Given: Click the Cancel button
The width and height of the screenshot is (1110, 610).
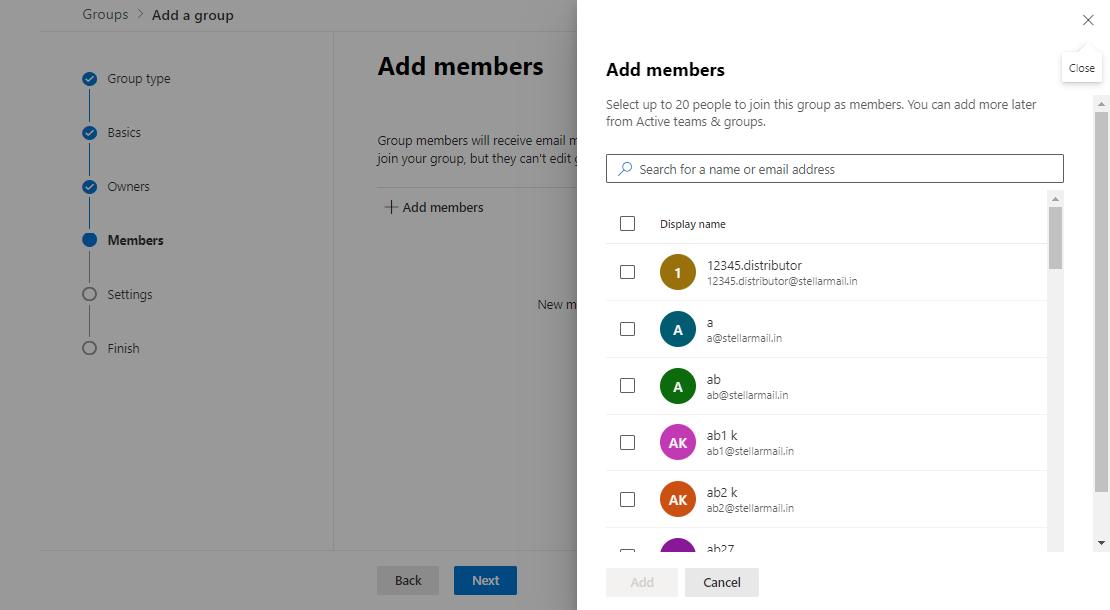Looking at the screenshot, I should click(721, 582).
